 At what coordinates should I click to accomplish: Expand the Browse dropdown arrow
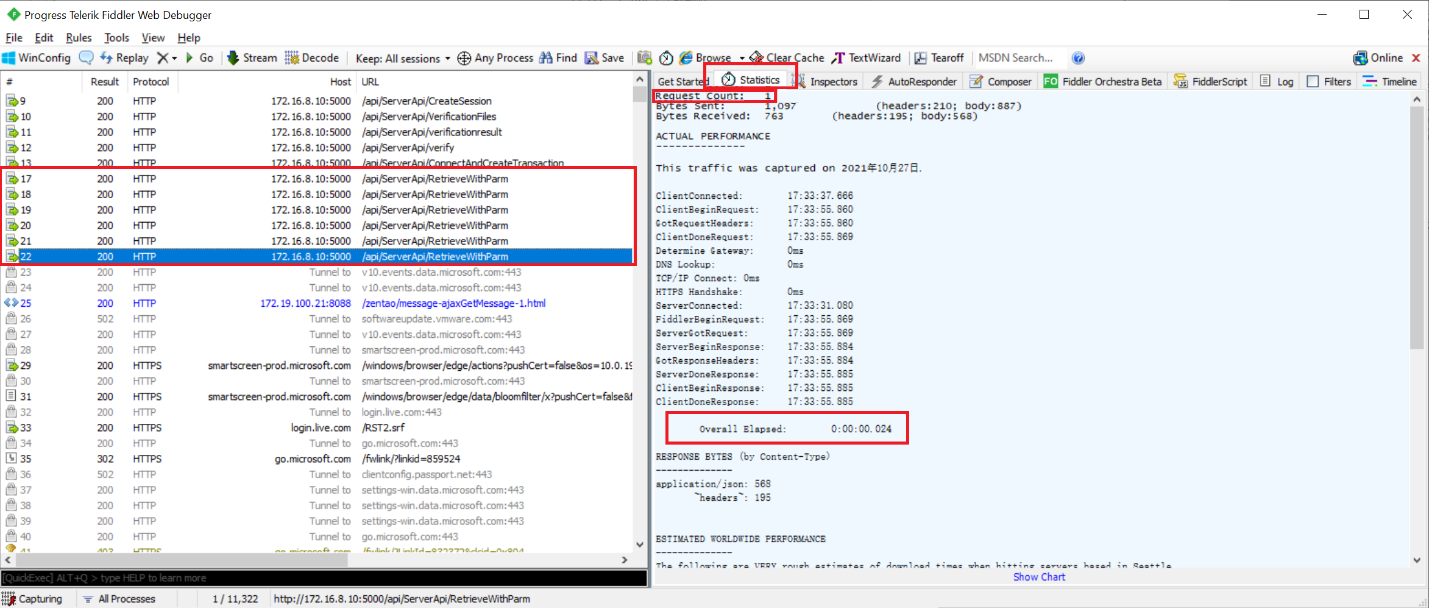742,58
